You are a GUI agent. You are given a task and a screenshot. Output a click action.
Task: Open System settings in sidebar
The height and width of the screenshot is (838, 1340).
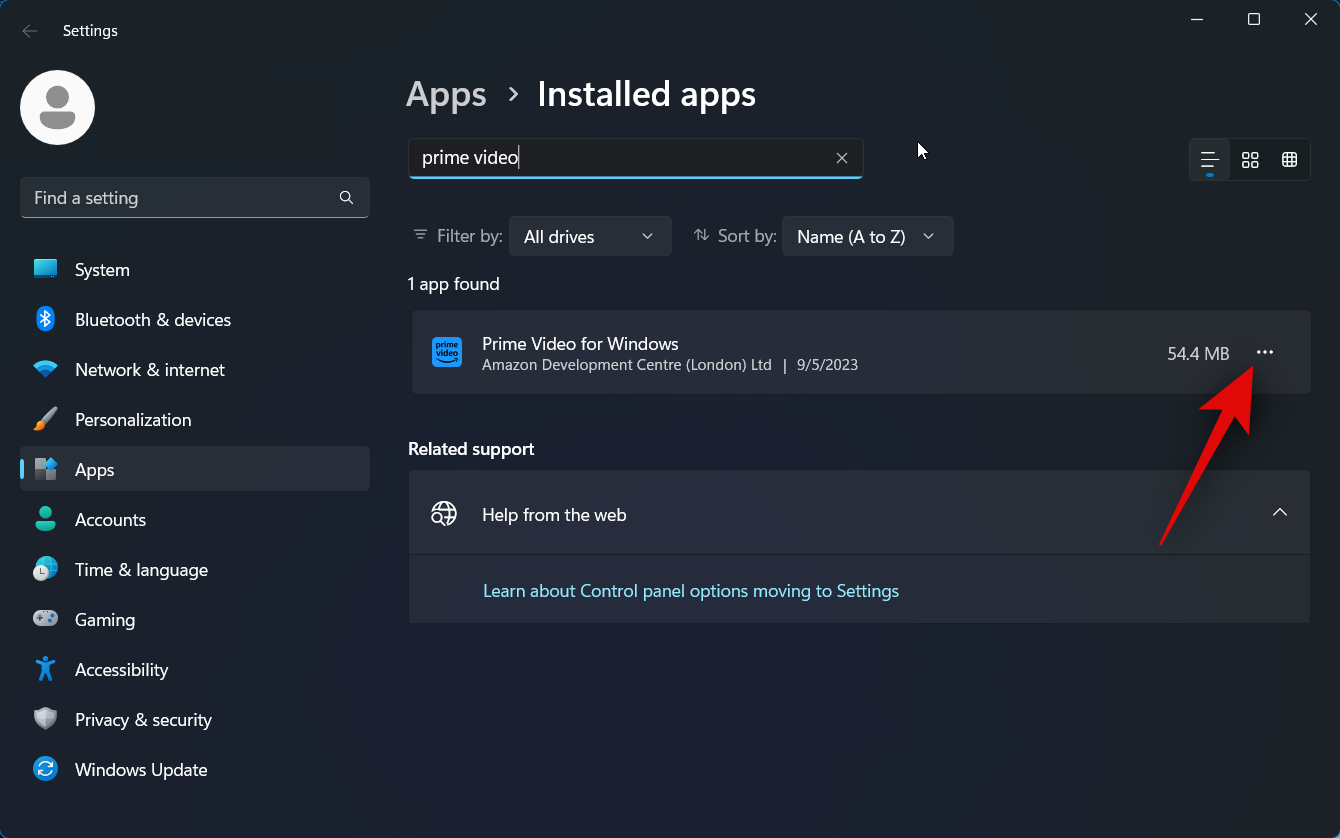coord(102,270)
